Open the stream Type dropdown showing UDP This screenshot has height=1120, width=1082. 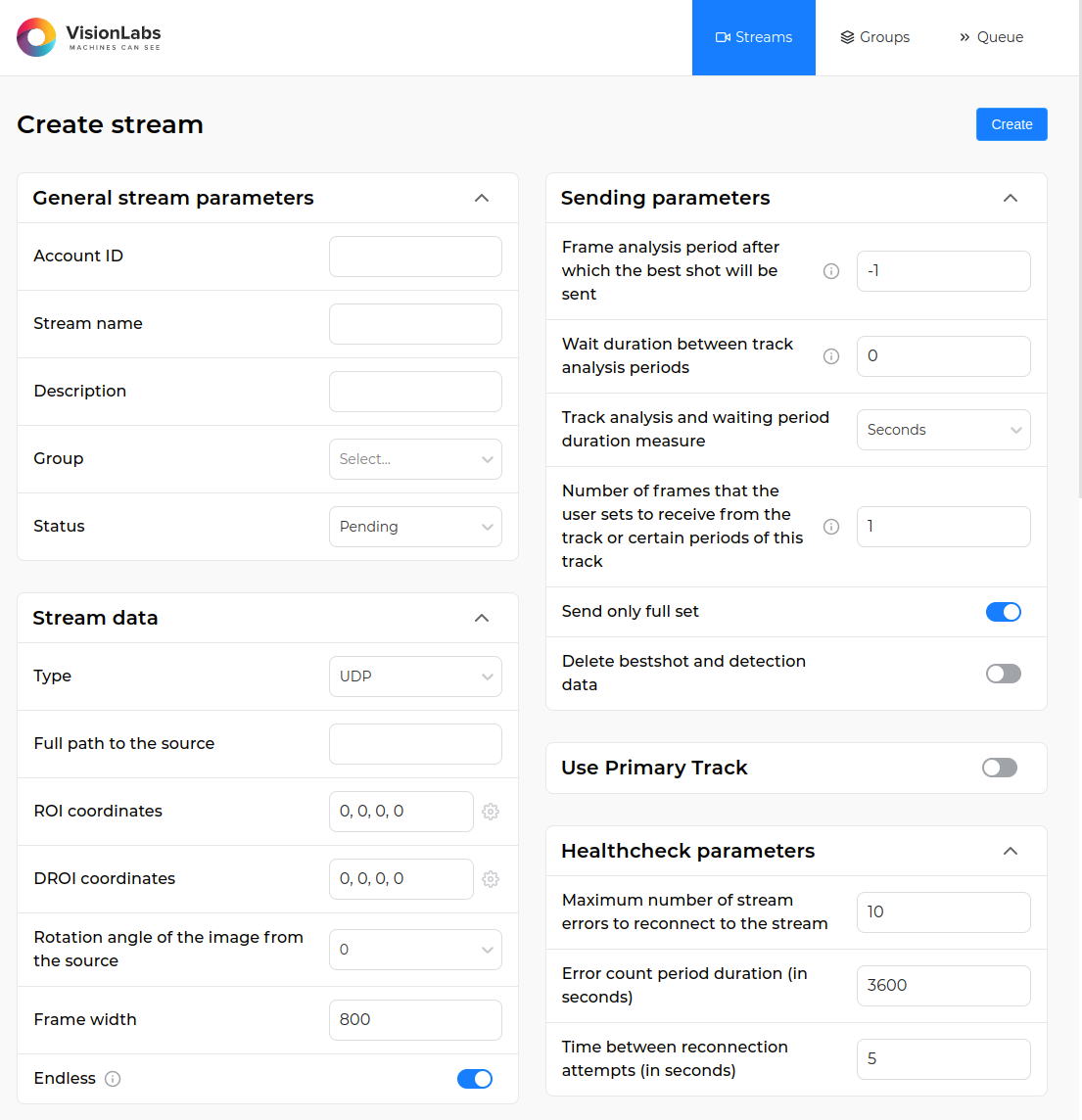(415, 677)
